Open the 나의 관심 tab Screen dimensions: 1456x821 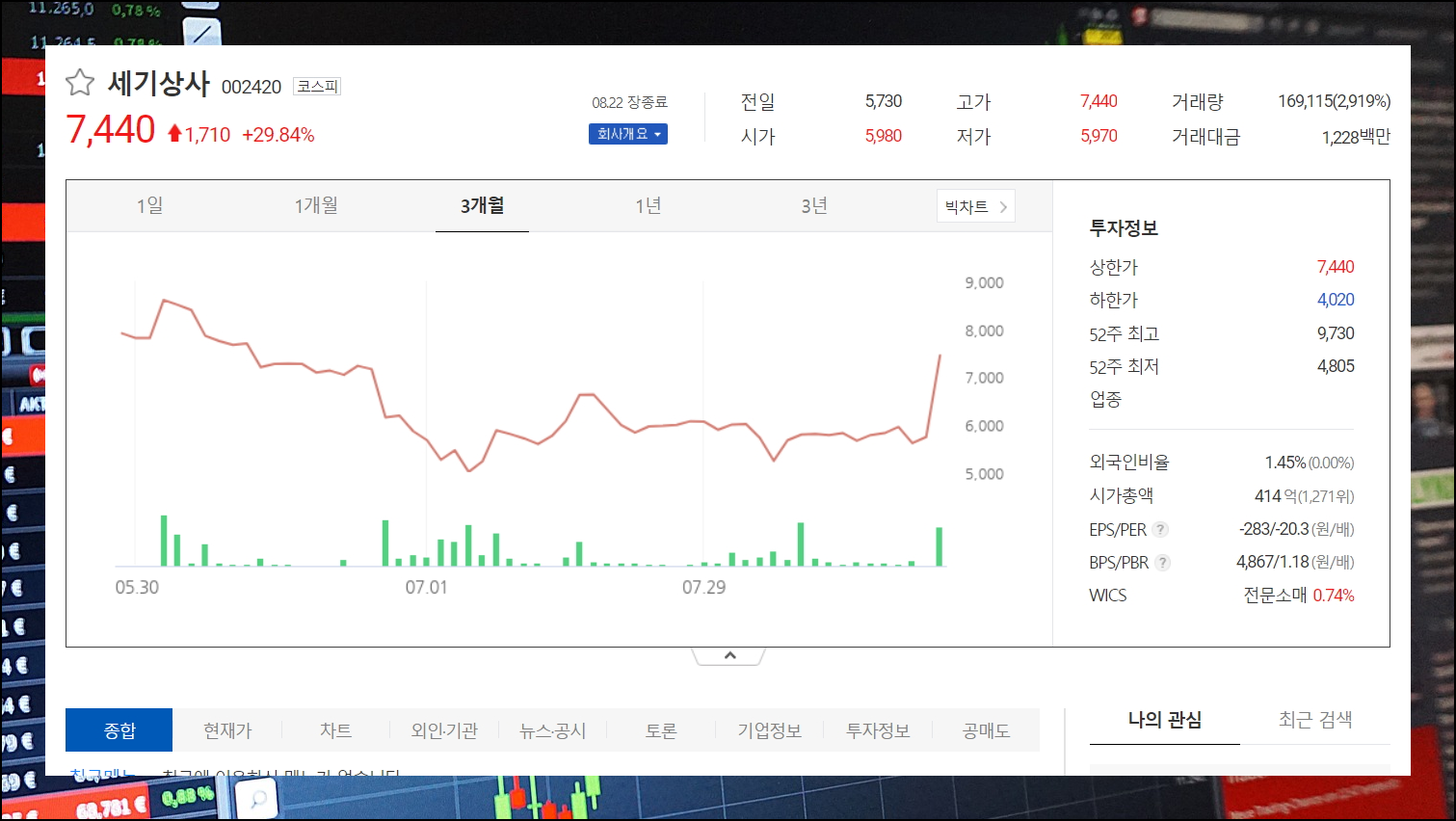pos(1164,720)
